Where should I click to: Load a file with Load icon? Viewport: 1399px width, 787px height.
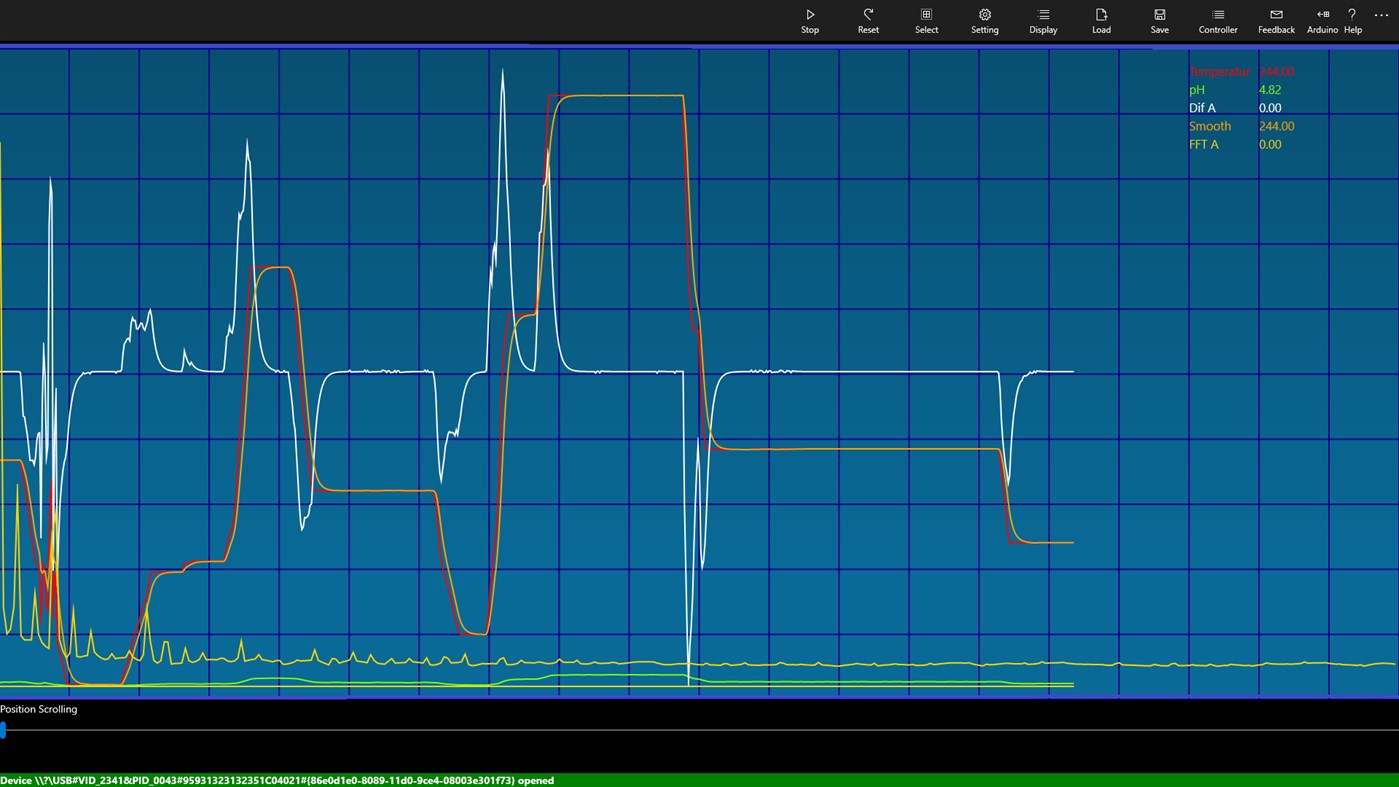point(1101,15)
